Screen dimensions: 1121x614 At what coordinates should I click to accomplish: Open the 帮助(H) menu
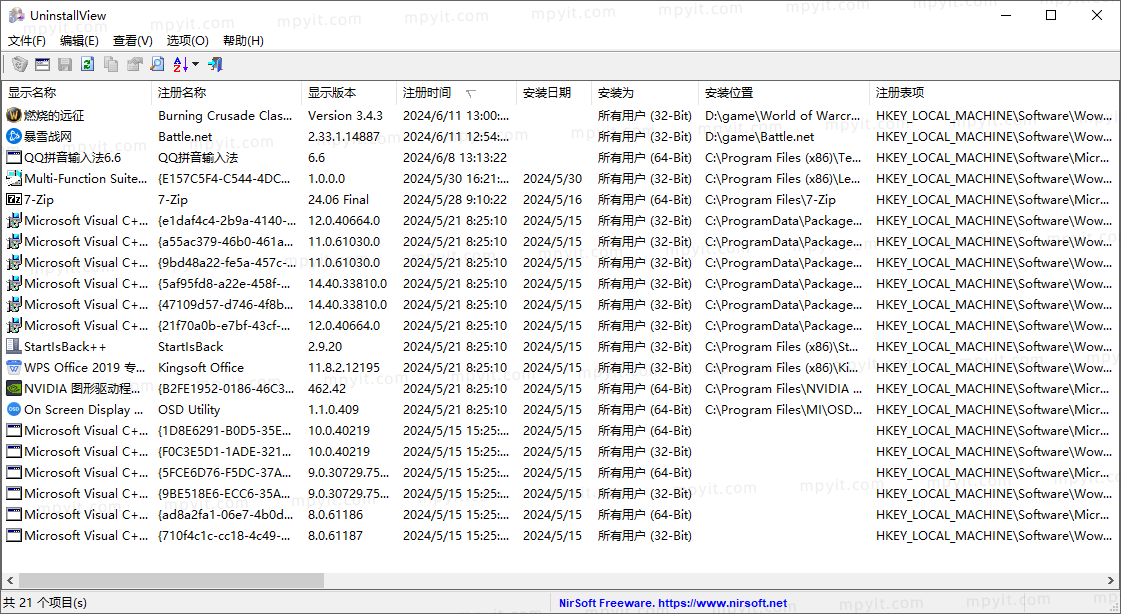click(243, 41)
